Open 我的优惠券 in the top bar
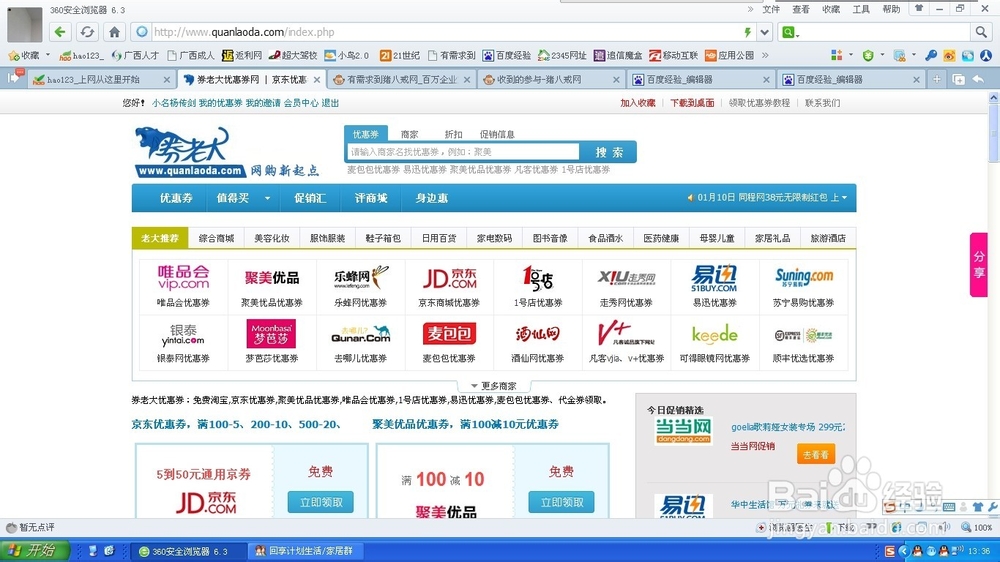 (x=220, y=103)
